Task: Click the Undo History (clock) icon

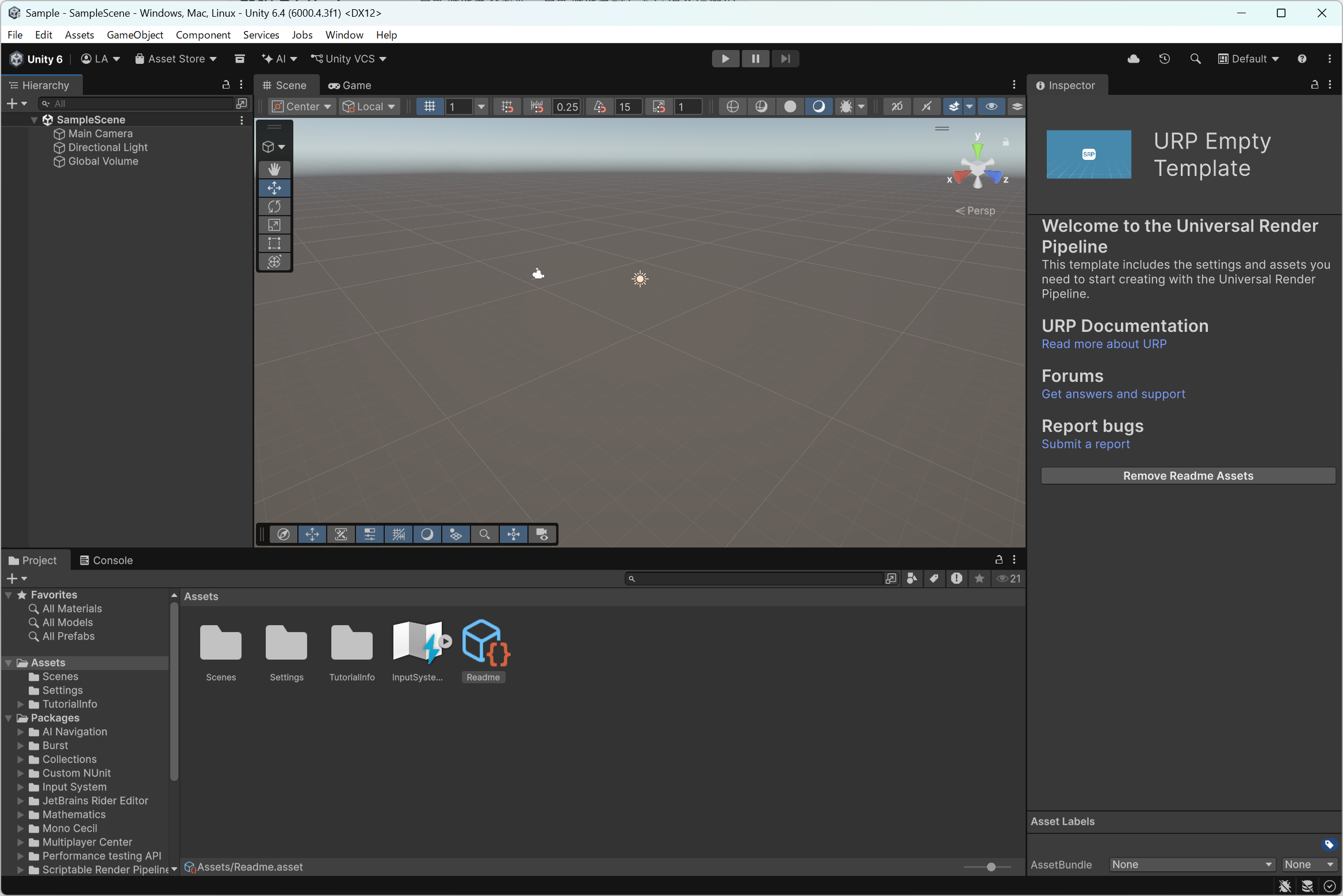Action: [1165, 59]
